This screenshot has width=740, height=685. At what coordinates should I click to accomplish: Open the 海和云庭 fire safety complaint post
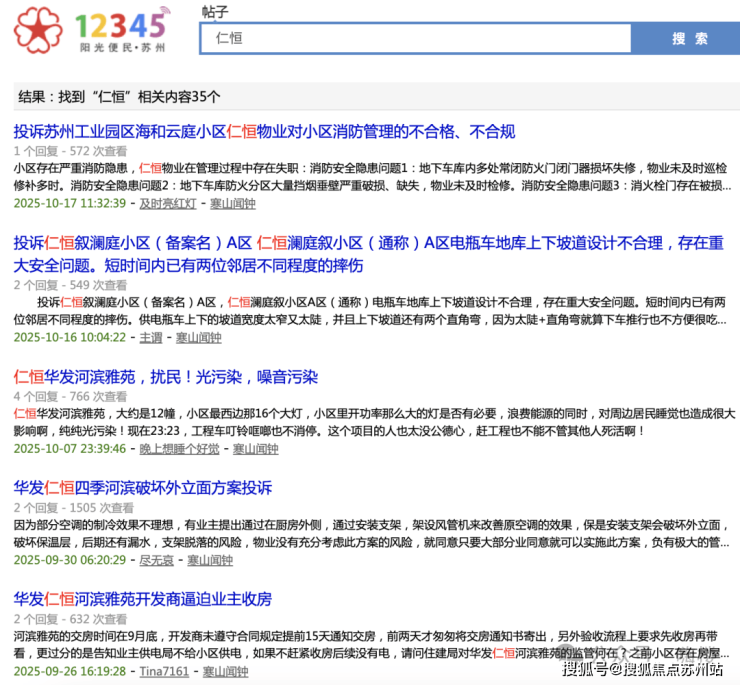[264, 131]
